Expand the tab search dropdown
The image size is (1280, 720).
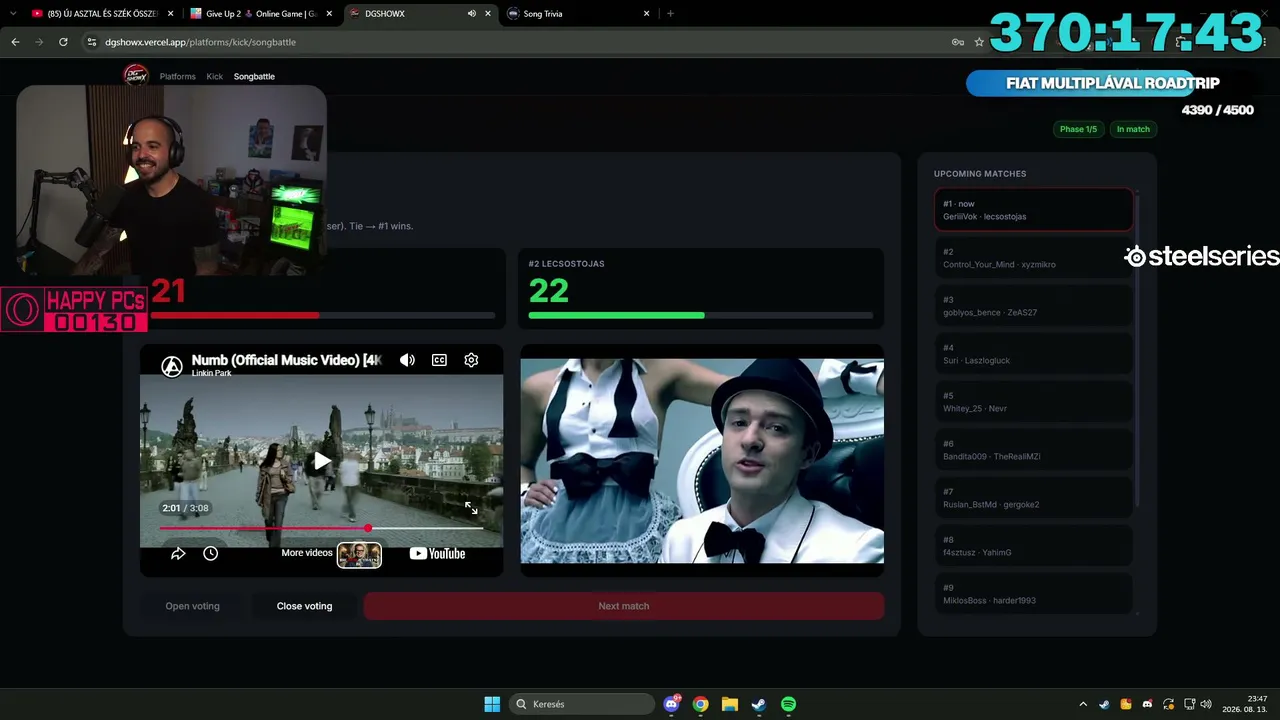pyautogui.click(x=13, y=14)
